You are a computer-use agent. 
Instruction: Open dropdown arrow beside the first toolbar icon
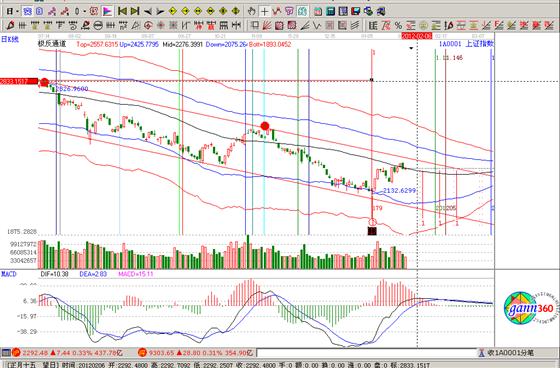point(17,11)
